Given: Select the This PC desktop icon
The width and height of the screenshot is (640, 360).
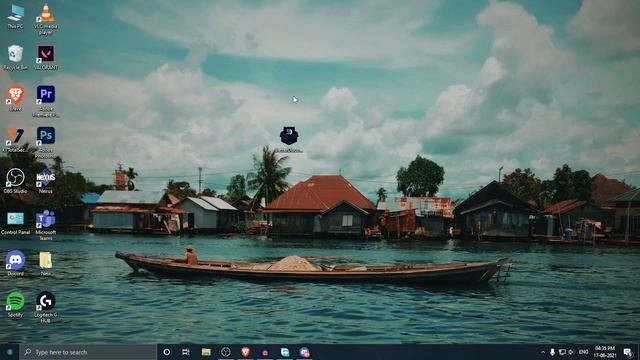Looking at the screenshot, I should tap(15, 16).
